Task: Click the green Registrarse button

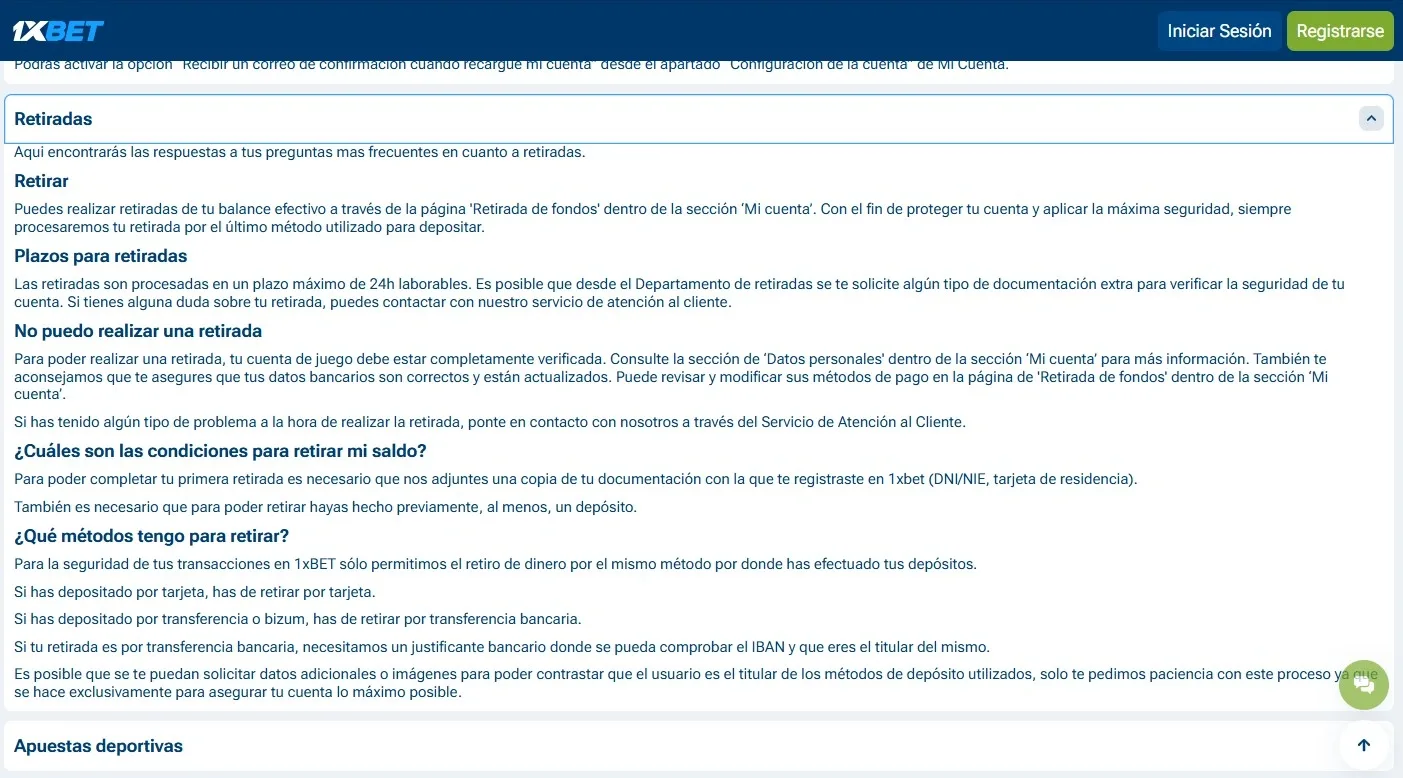Action: point(1340,31)
